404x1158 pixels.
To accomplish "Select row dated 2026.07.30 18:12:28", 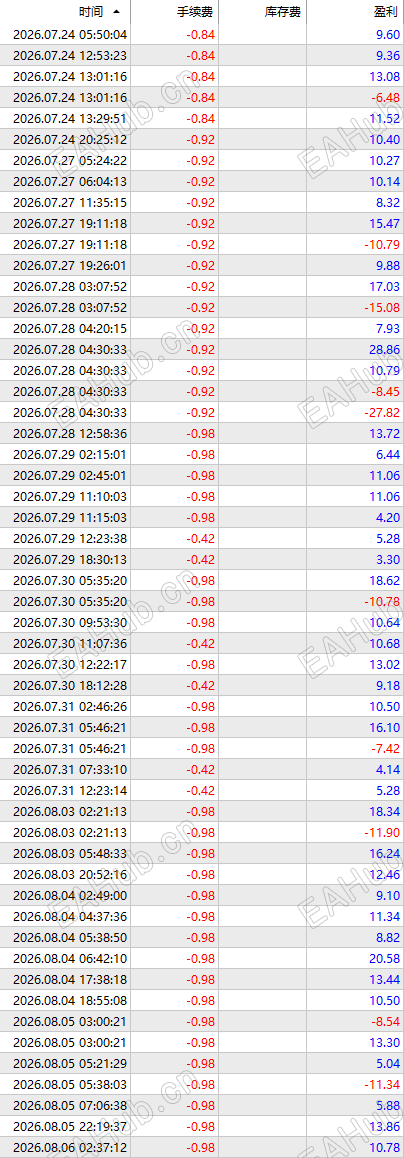I will [x=202, y=685].
